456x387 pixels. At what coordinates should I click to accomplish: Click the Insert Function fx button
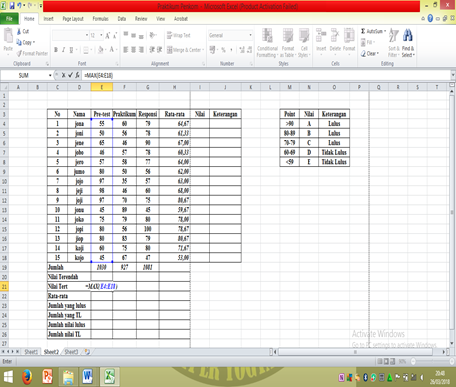click(77, 75)
